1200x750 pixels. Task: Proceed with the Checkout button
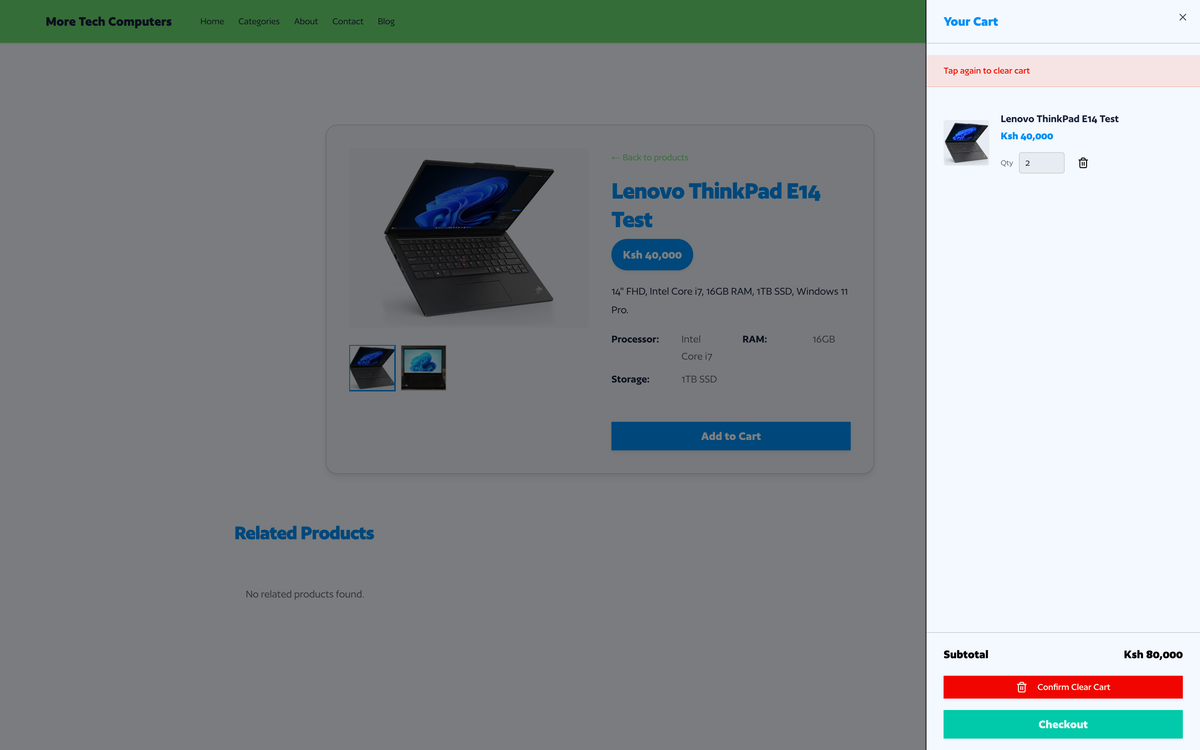(x=1063, y=724)
